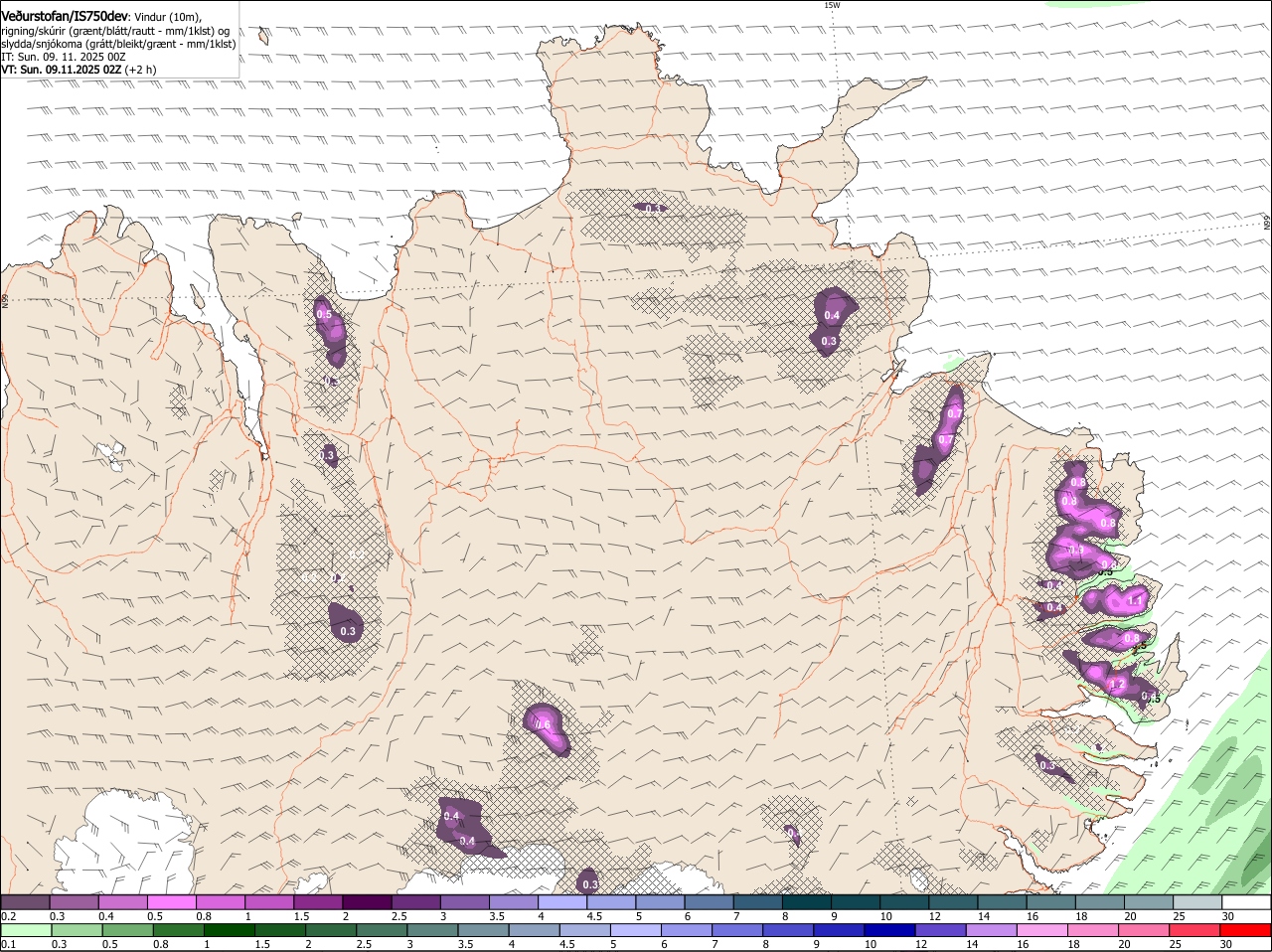Screen dimensions: 1272x952
Task: Pick the 4.5 swatch in lower rain legend
Action: pos(584,931)
